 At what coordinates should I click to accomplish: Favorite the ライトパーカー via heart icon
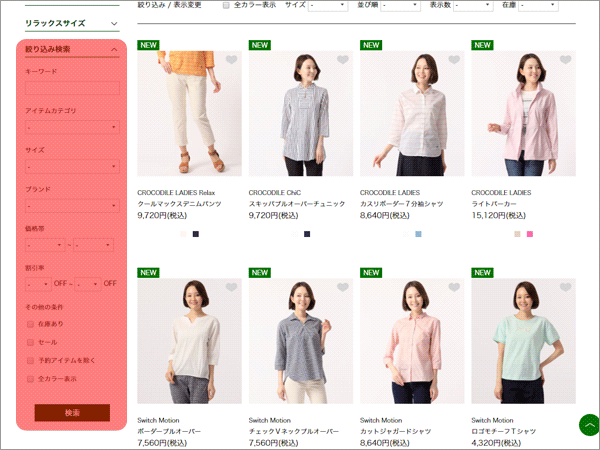pyautogui.click(x=565, y=60)
